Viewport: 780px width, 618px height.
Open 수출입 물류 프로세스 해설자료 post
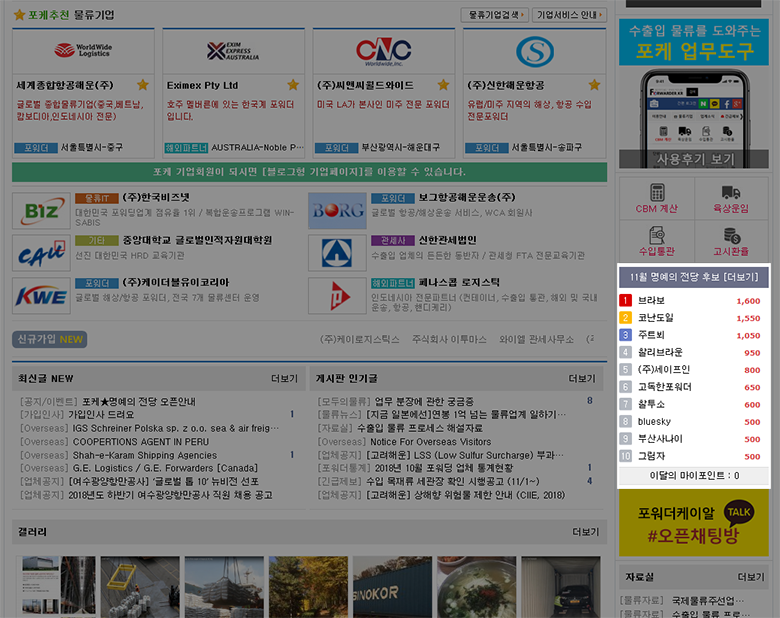tap(420, 428)
